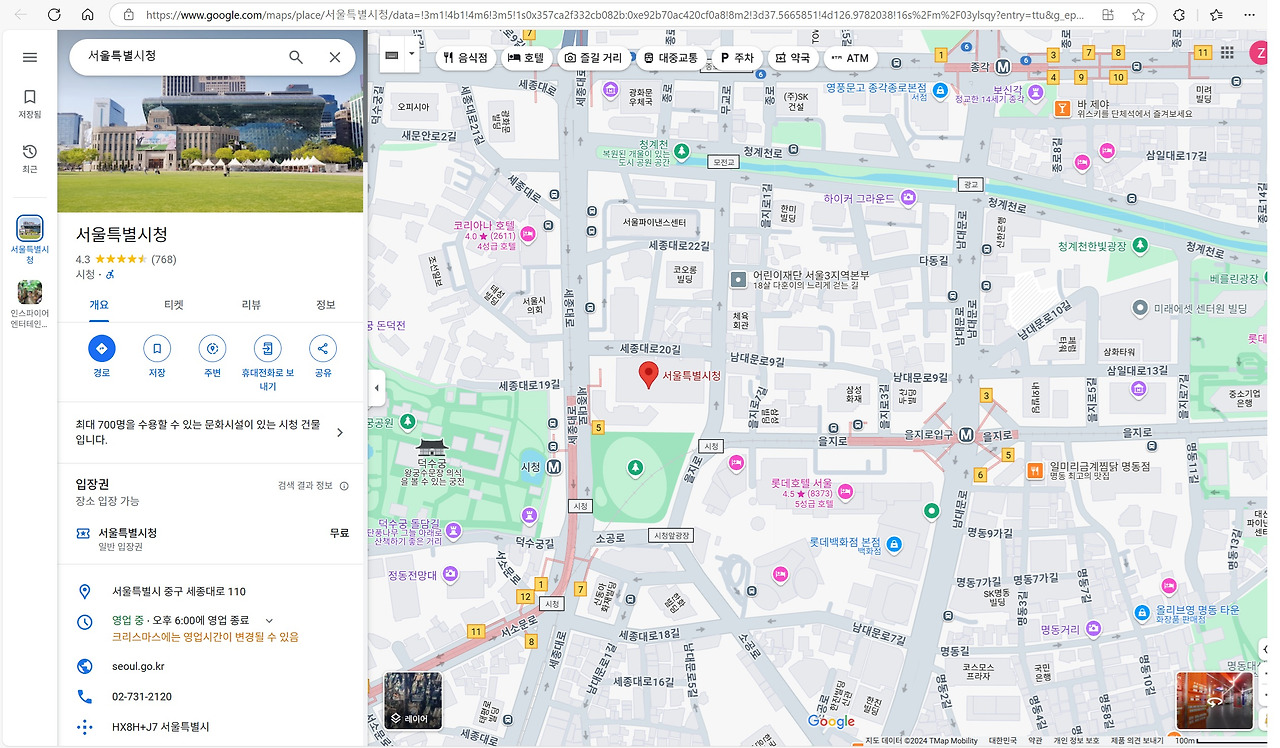Collapse the side panel with the arrow
1280x748 pixels.
(376, 388)
